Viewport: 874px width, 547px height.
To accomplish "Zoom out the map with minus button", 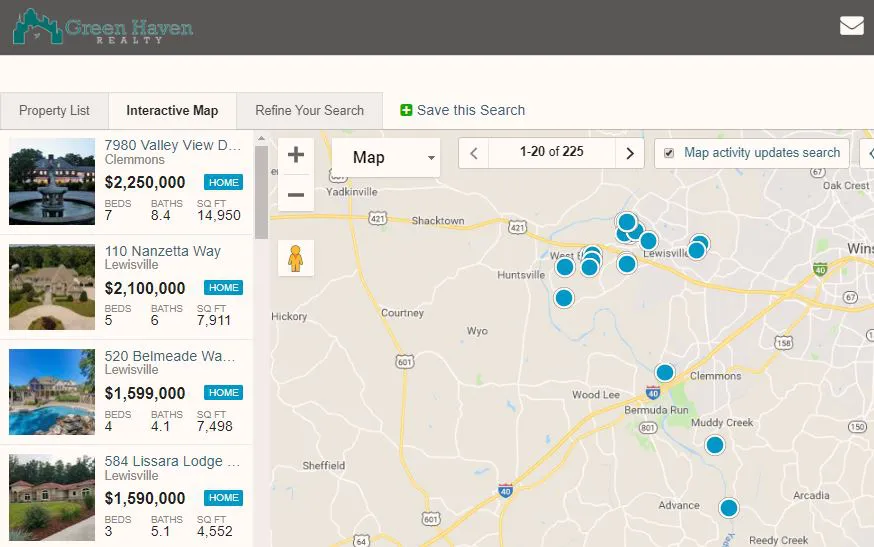I will coord(296,194).
